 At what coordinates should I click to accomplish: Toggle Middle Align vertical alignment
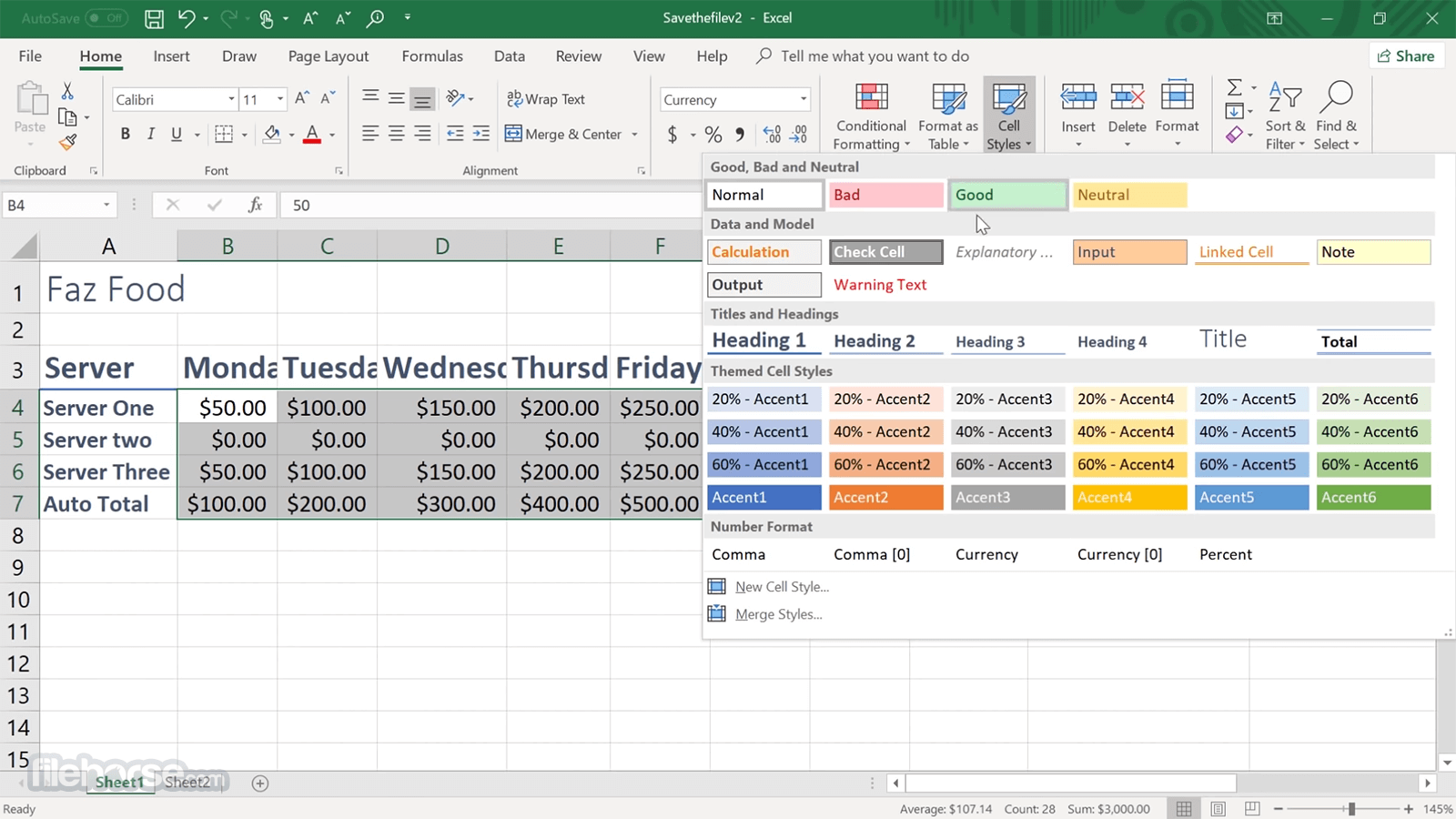[x=396, y=98]
